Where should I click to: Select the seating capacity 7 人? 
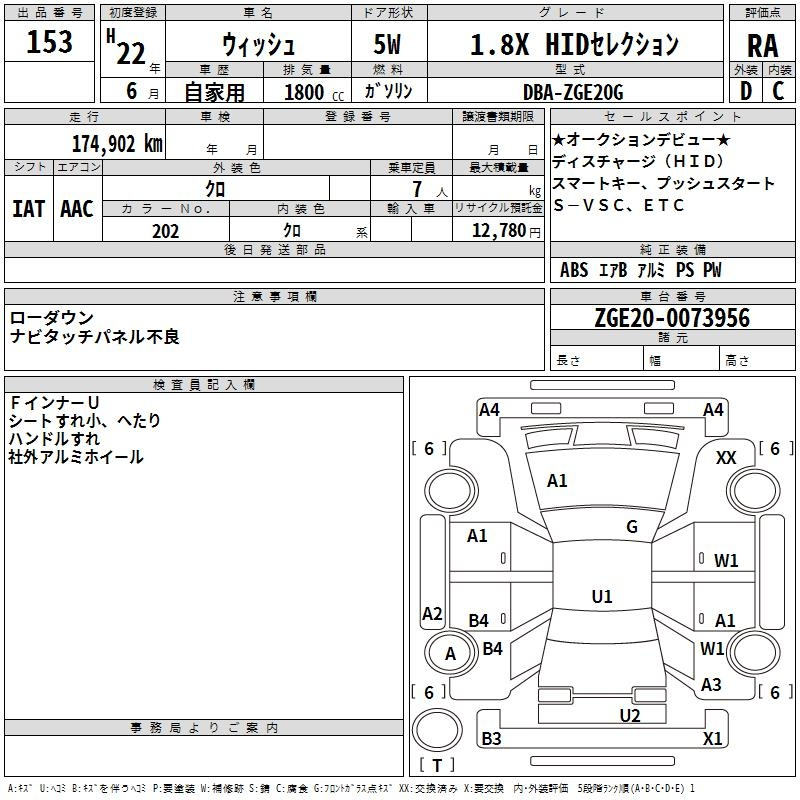pyautogui.click(x=430, y=189)
